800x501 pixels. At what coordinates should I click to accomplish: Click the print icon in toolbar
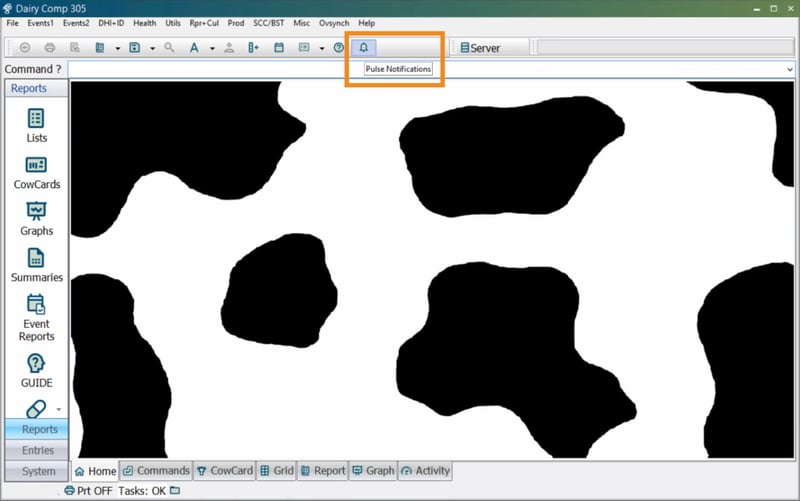[x=49, y=47]
